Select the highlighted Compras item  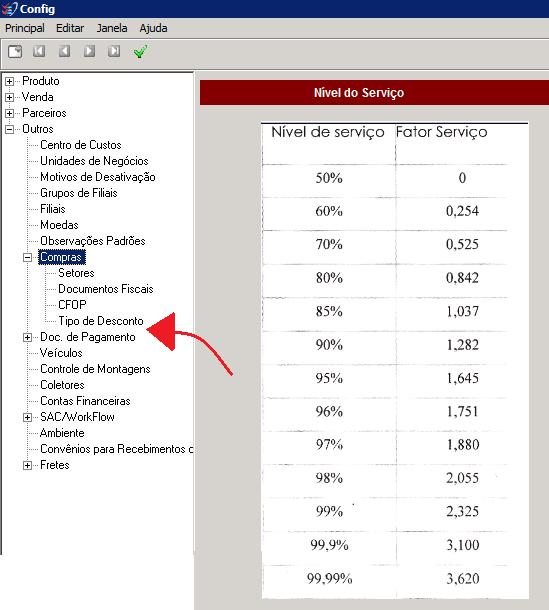tap(61, 257)
